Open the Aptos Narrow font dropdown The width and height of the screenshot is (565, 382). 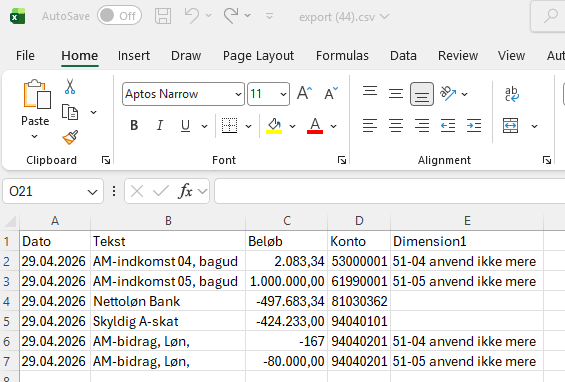tap(238, 94)
